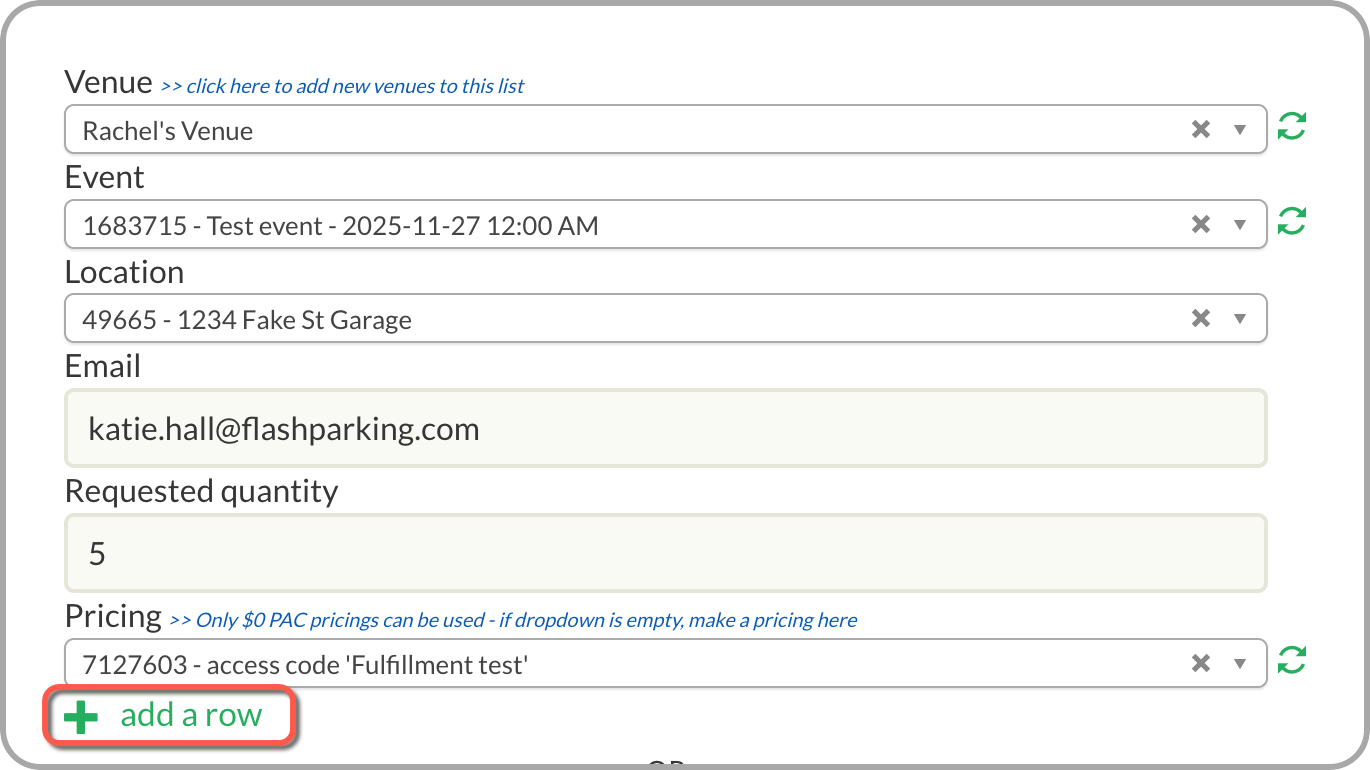The image size is (1370, 770).
Task: Open the Venue dropdown arrow
Action: click(1240, 130)
